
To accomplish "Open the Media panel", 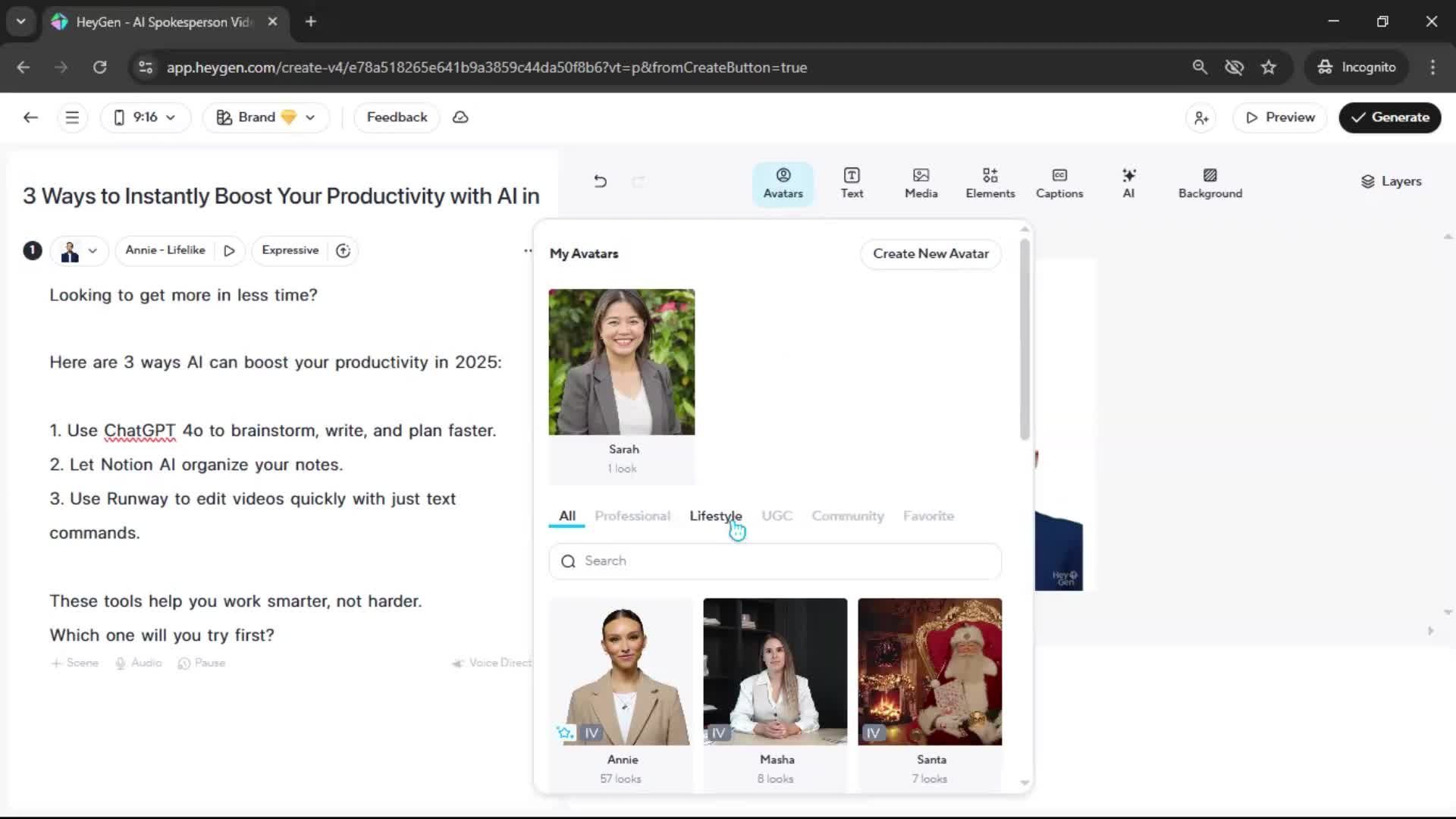I will (x=921, y=183).
